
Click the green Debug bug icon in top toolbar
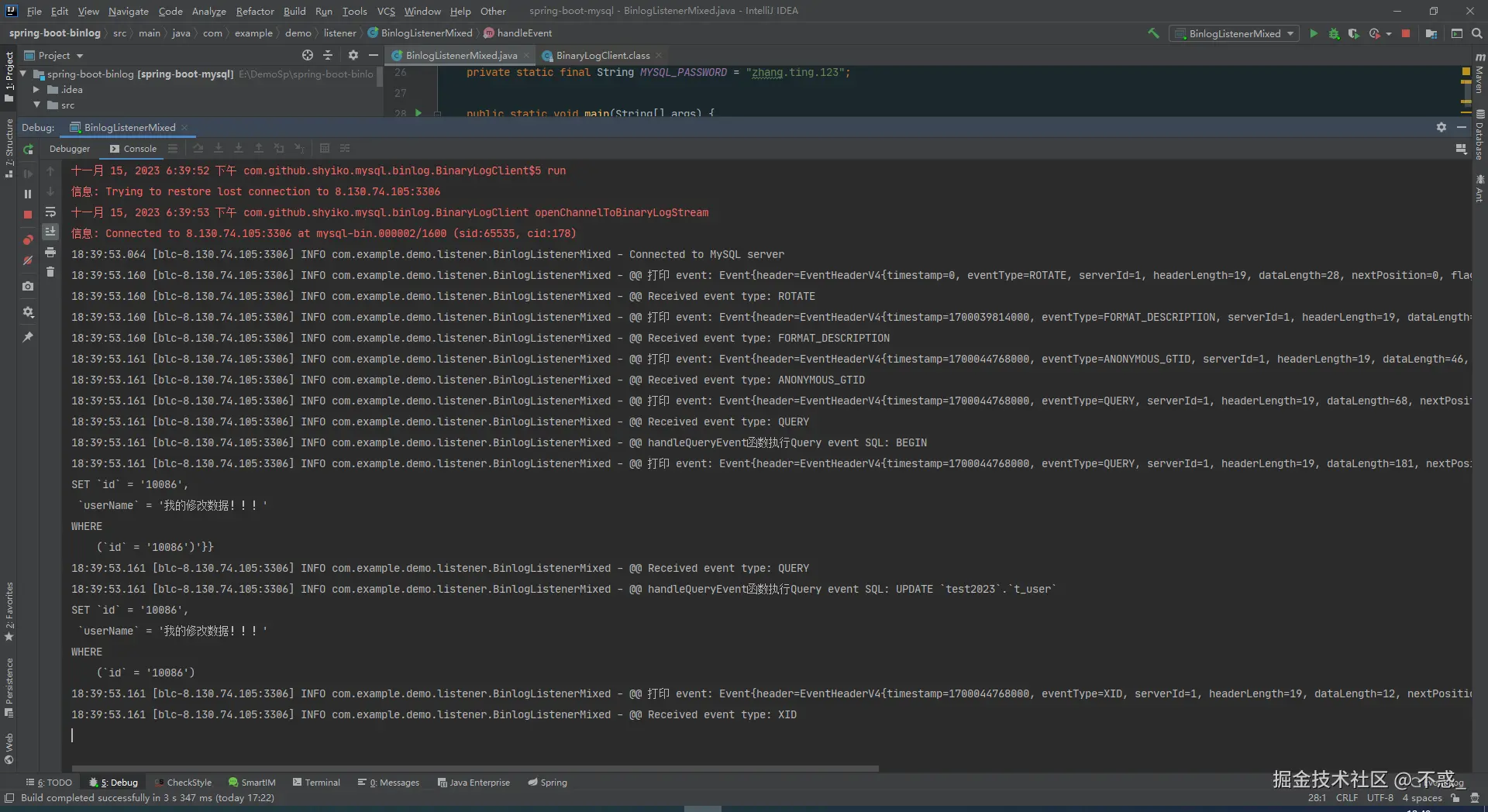point(1334,33)
